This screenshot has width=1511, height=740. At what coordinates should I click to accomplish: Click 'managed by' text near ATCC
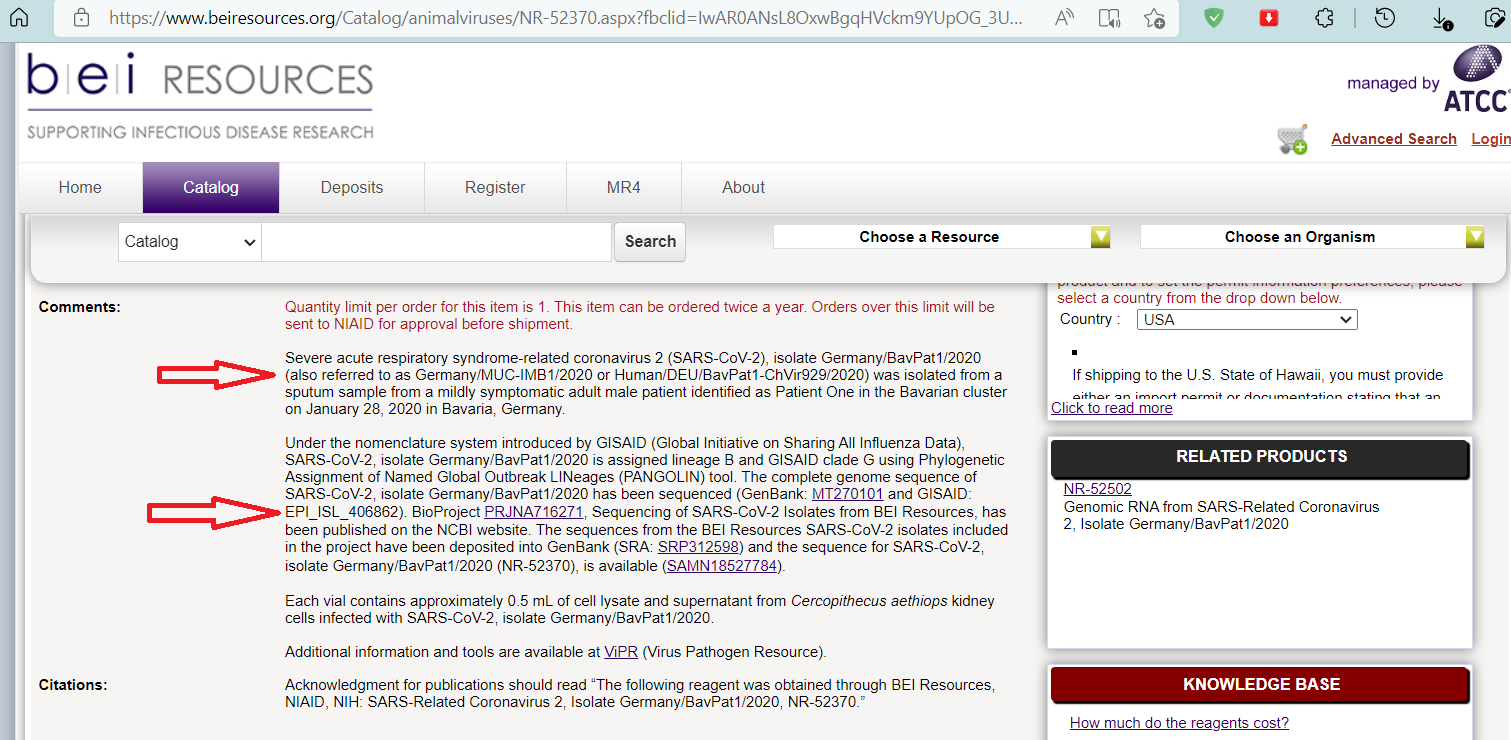[x=1393, y=84]
